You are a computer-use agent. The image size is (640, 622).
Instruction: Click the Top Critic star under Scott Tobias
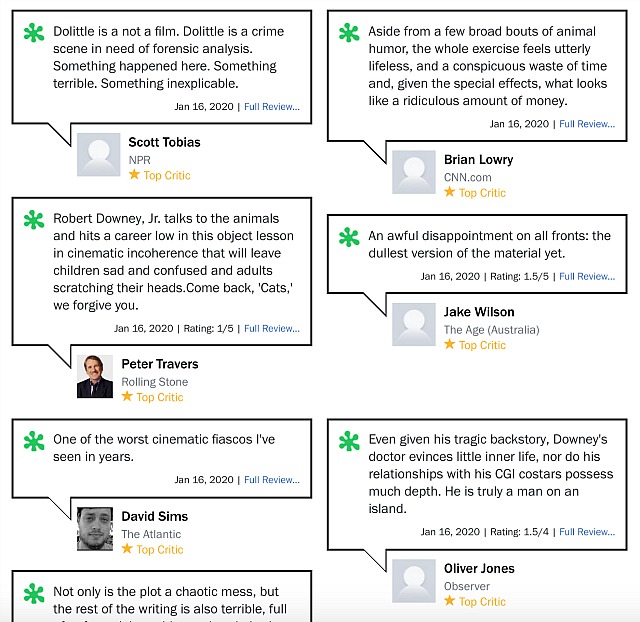tap(135, 175)
